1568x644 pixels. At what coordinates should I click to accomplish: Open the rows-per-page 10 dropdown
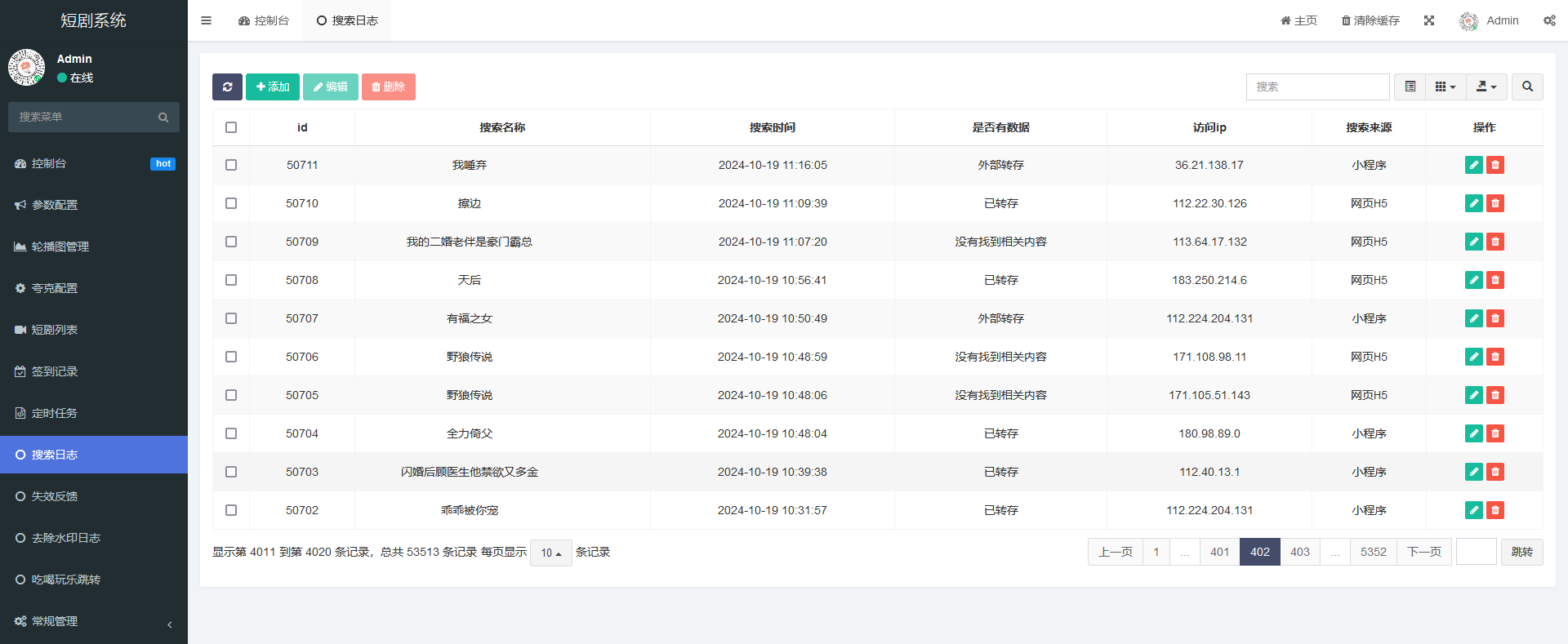[x=551, y=553]
